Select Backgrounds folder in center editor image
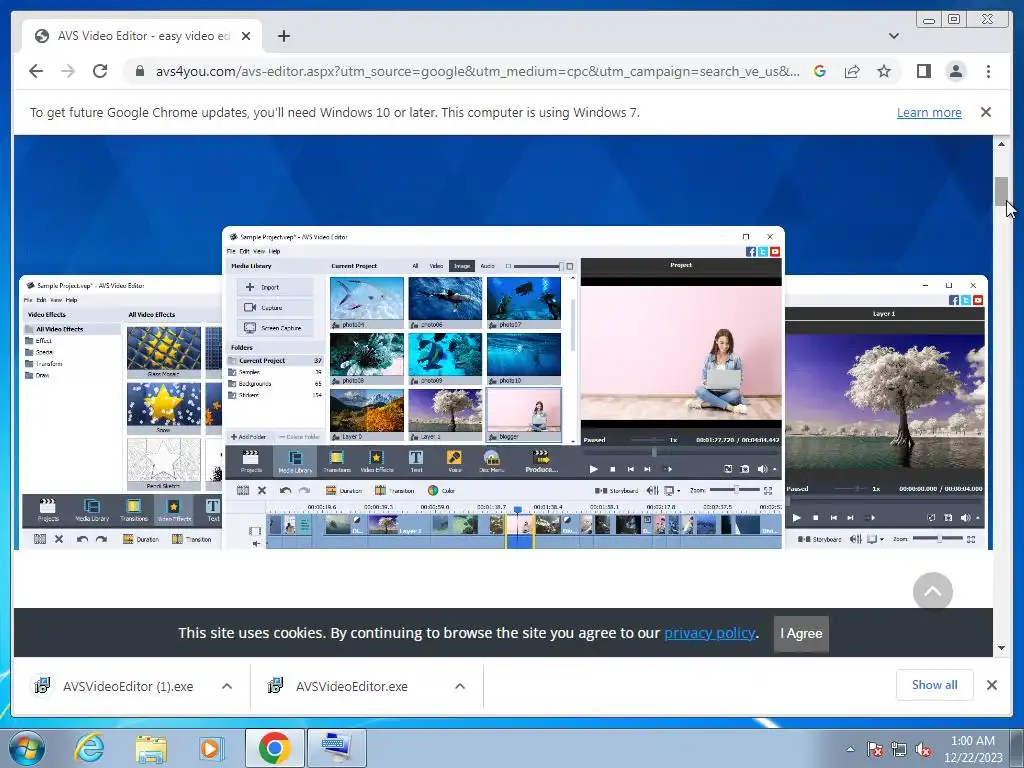 (x=254, y=384)
